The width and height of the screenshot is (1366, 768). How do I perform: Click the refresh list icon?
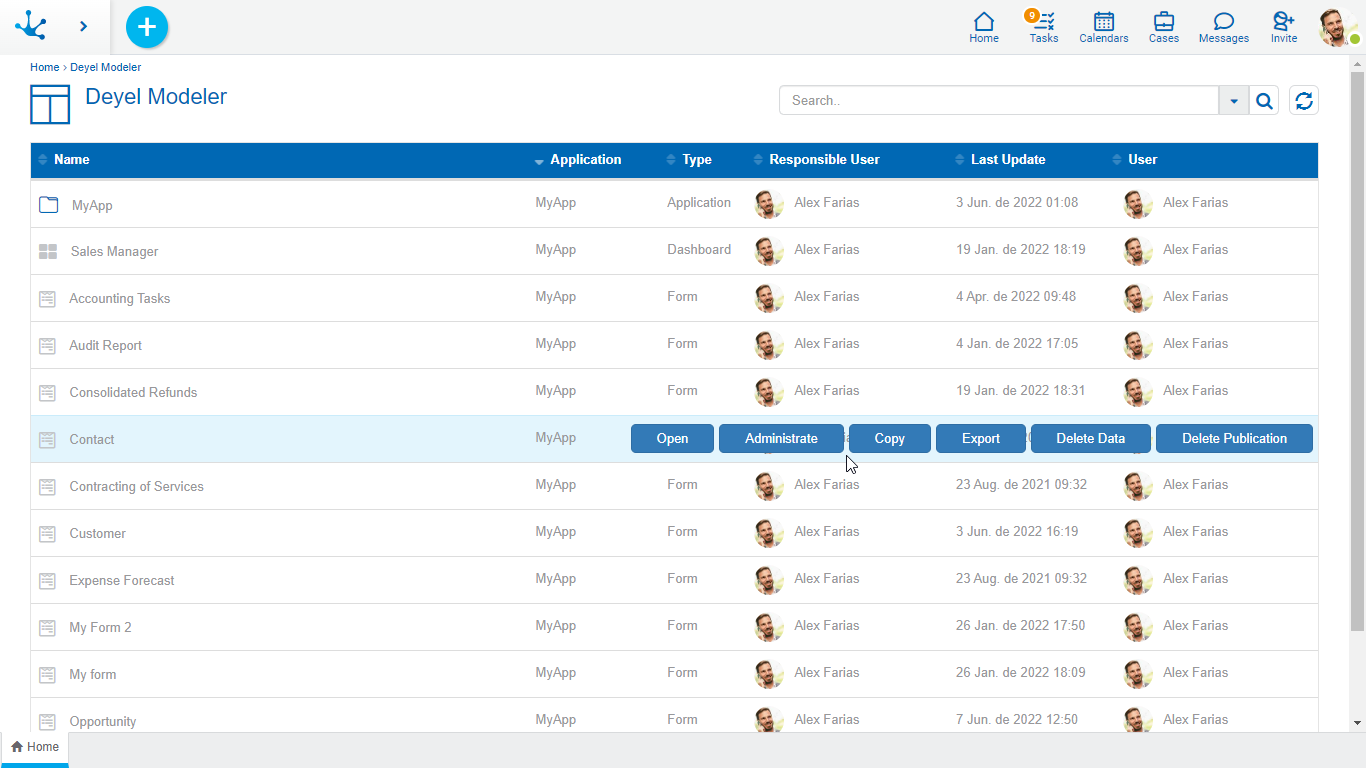click(x=1304, y=100)
